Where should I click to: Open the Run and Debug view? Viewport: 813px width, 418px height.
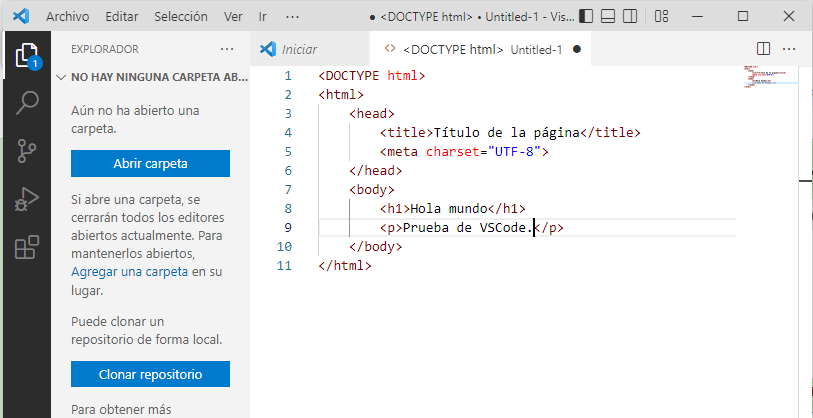(27, 199)
